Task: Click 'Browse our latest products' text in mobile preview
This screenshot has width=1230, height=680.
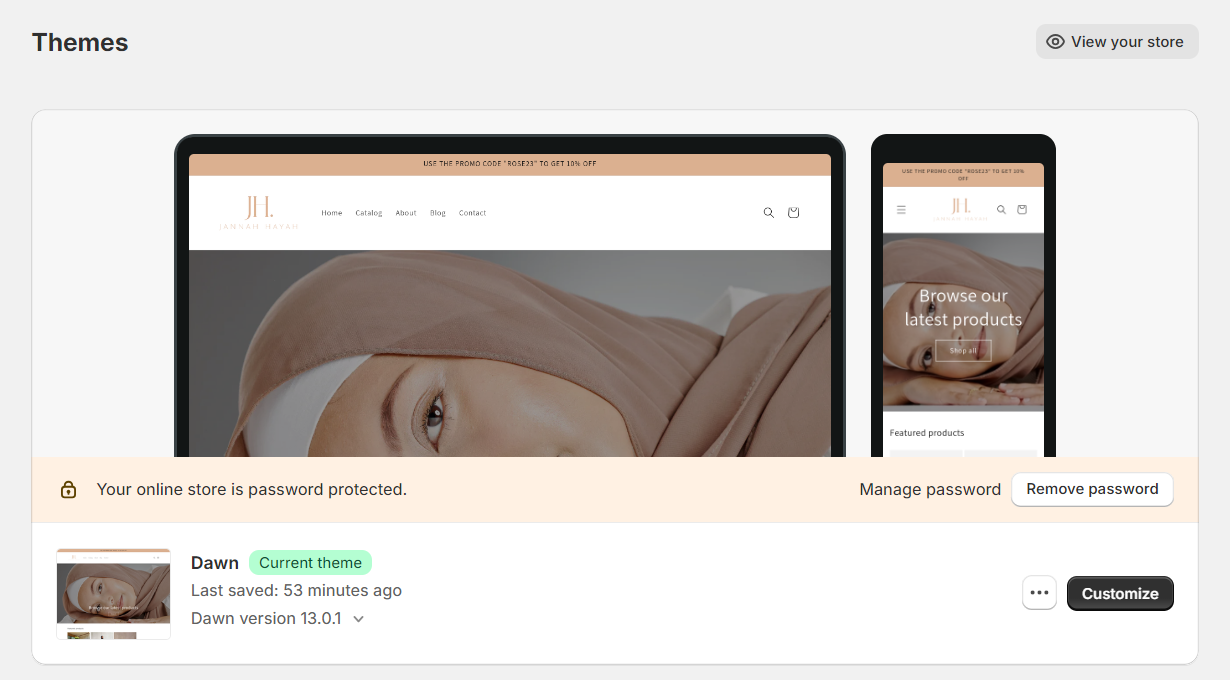Action: [x=963, y=308]
